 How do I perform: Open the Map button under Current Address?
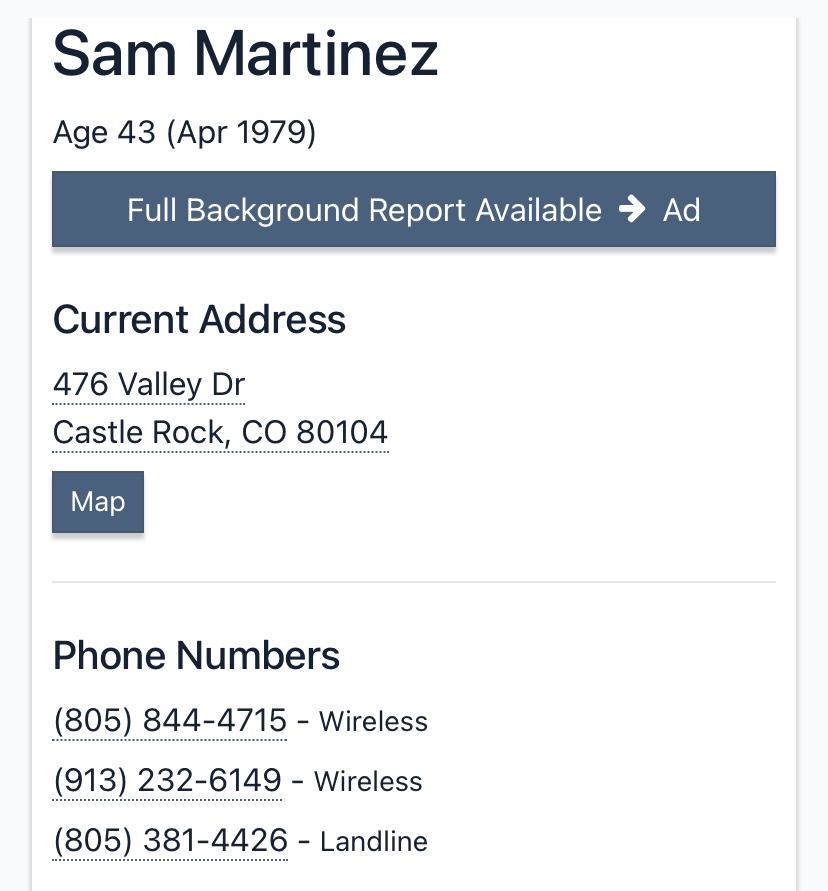(98, 502)
